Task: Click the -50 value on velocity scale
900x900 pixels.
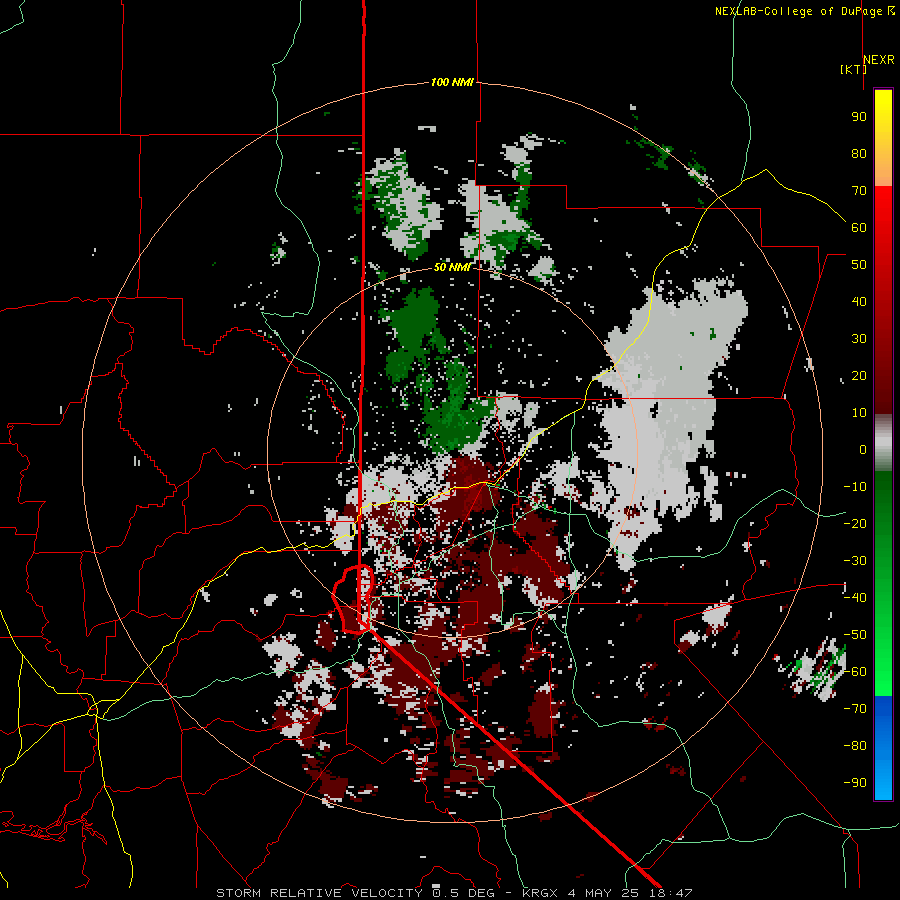Action: pyautogui.click(x=855, y=634)
